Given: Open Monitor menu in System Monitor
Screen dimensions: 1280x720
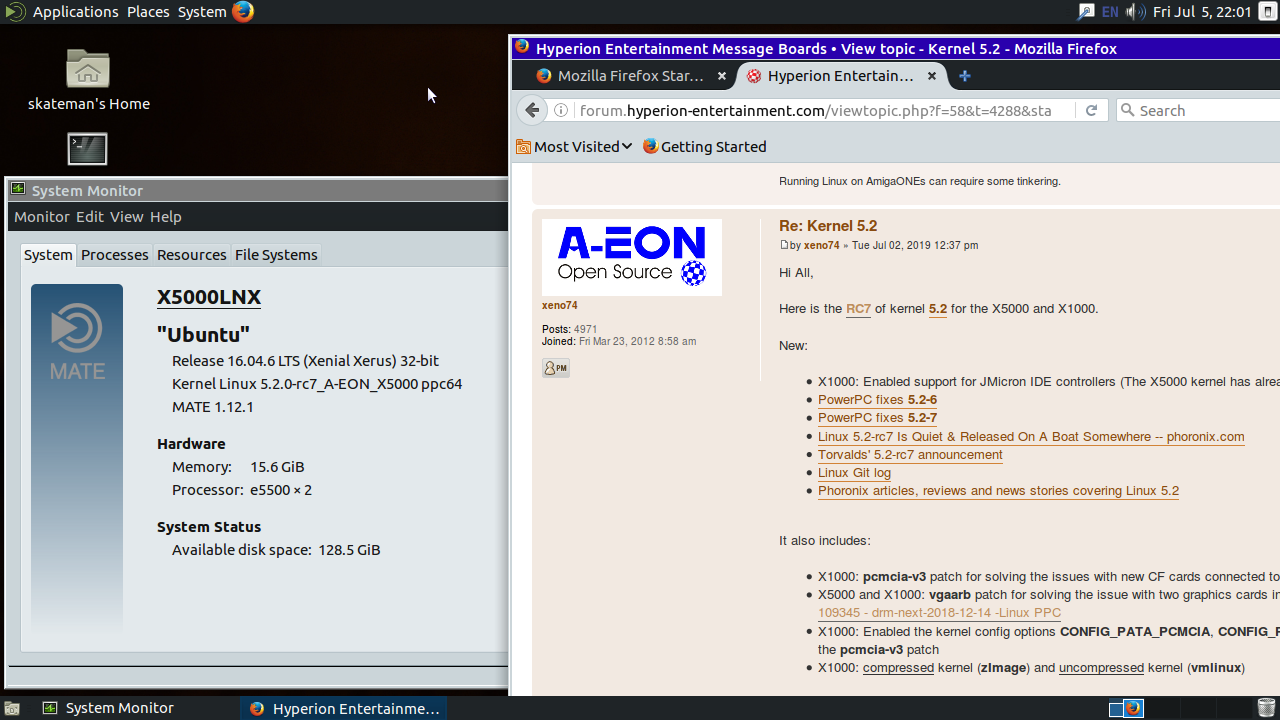Looking at the screenshot, I should click(x=42, y=217).
